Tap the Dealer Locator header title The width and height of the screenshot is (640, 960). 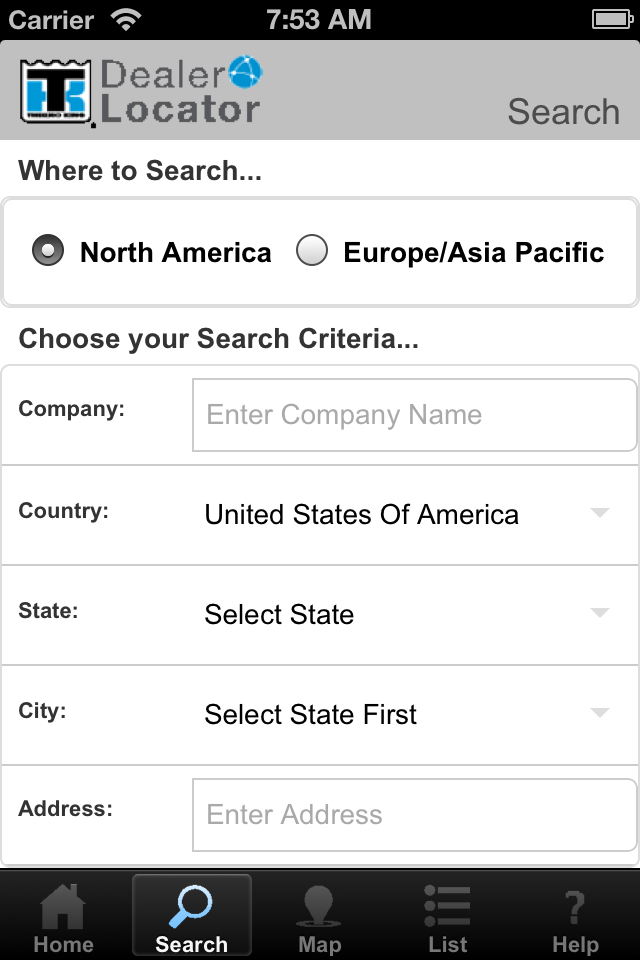(180, 92)
